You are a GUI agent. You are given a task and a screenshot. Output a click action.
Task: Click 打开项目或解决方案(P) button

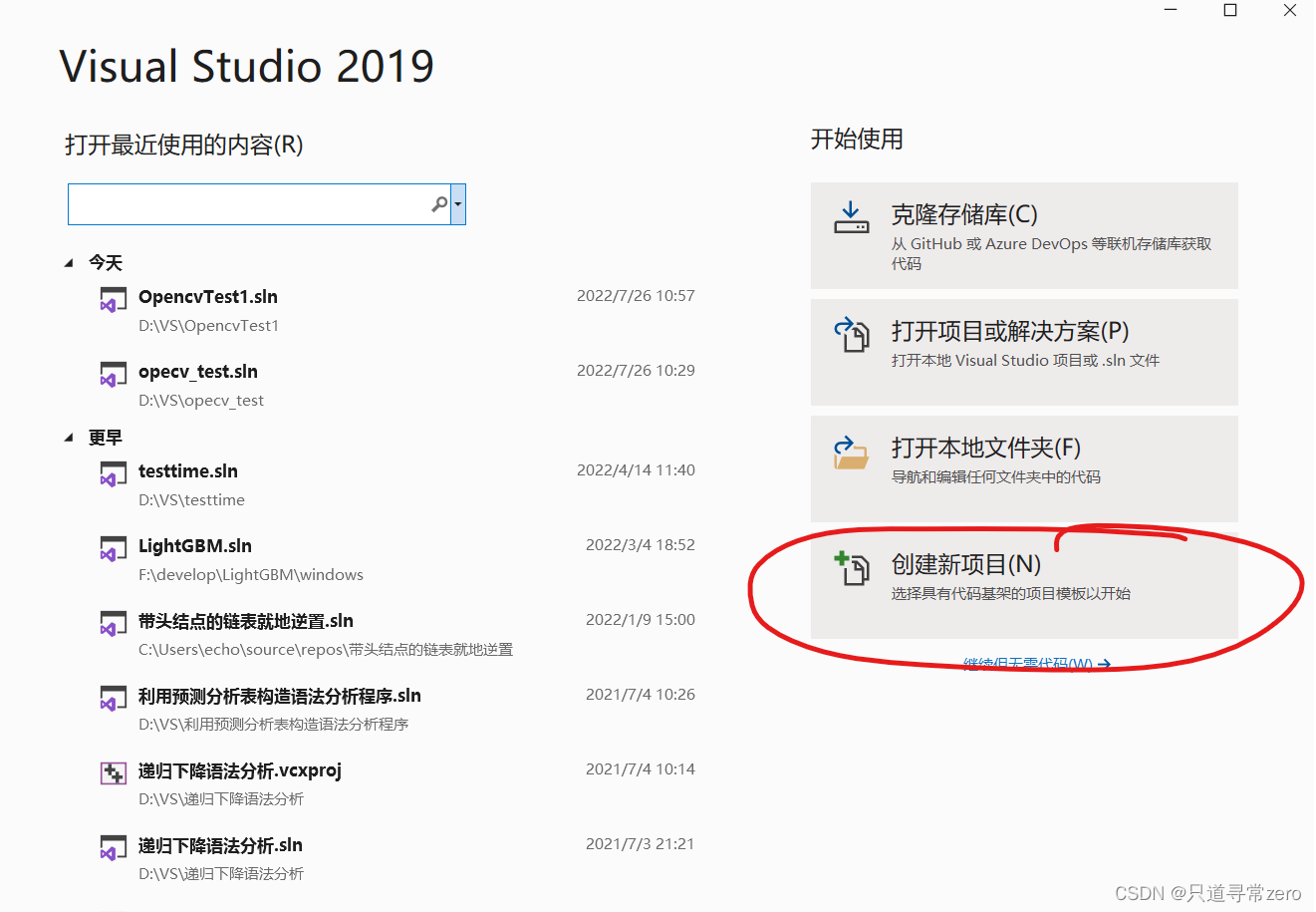[1024, 352]
